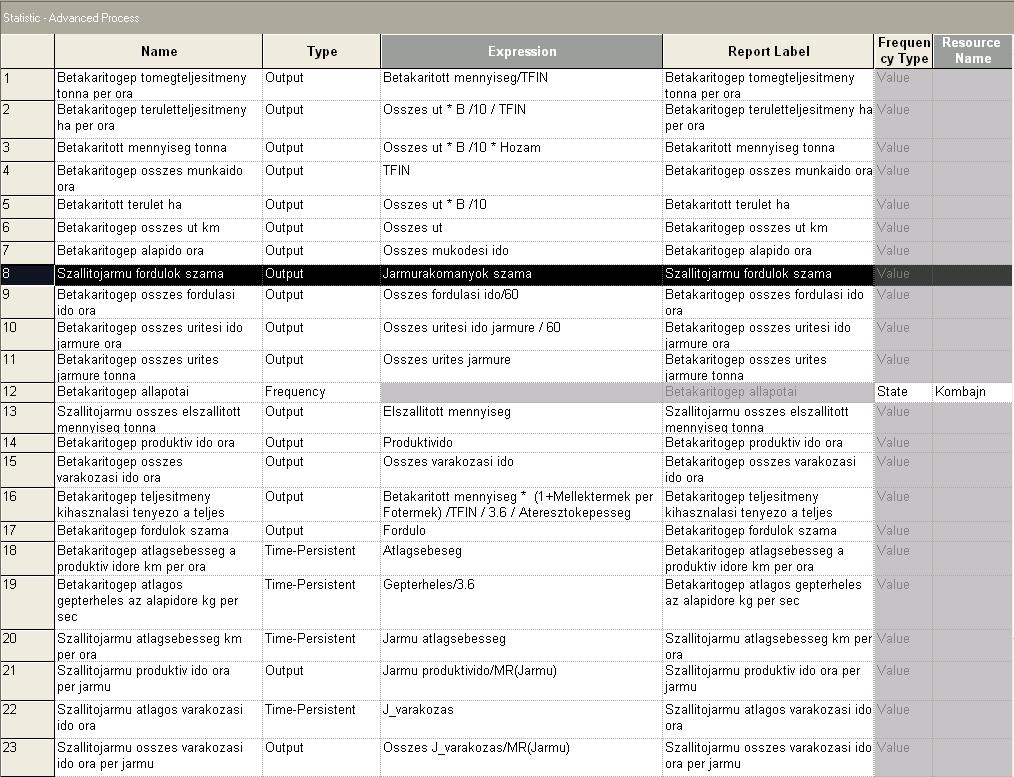Click expression 'Osszes varakozasi ido'
The image size is (1014, 777).
point(521,470)
